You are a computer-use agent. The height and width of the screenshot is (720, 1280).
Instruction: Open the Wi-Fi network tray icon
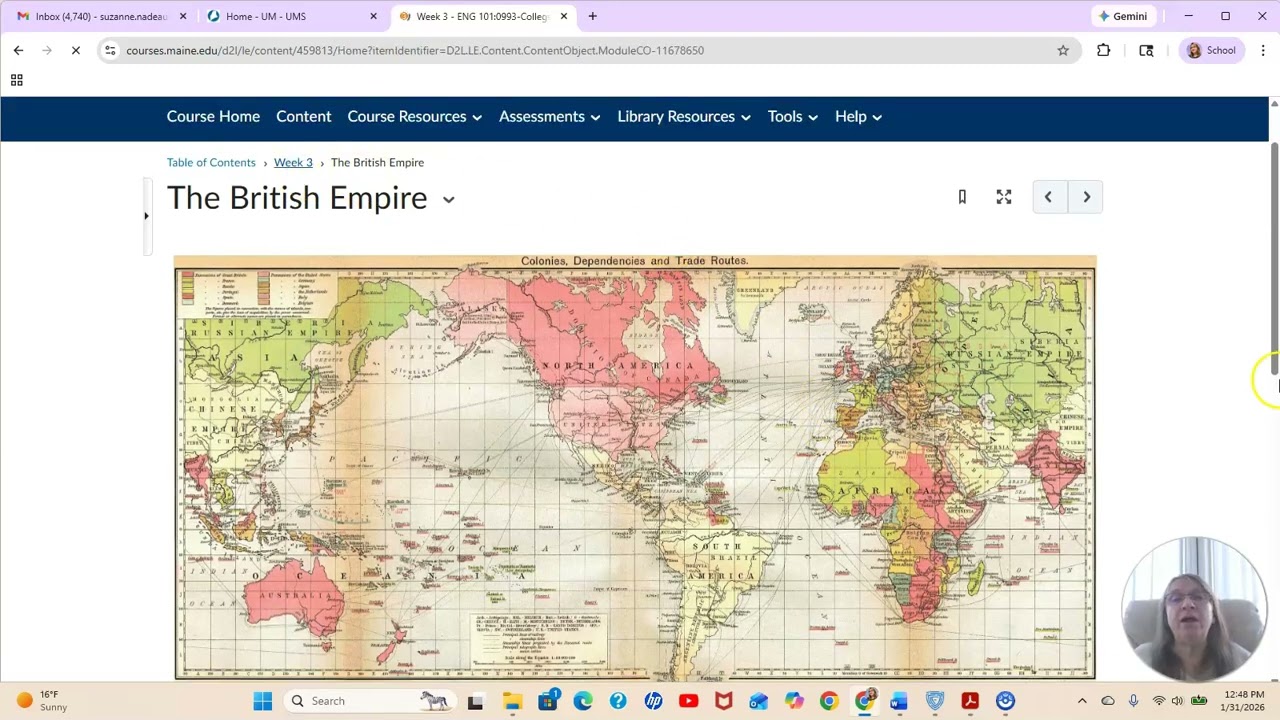[1158, 701]
